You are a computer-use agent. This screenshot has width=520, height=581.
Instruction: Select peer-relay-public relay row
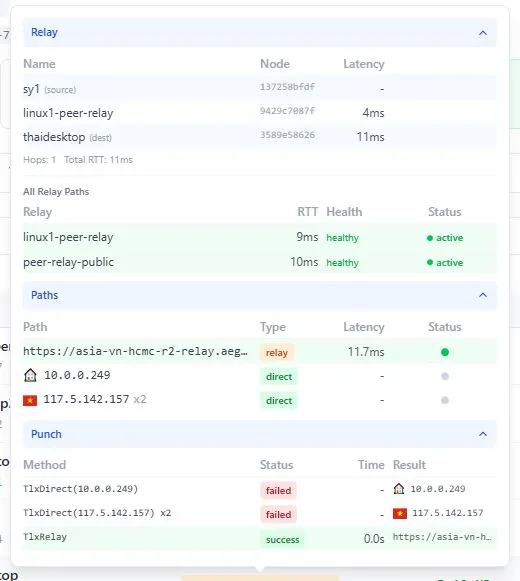tap(69, 262)
